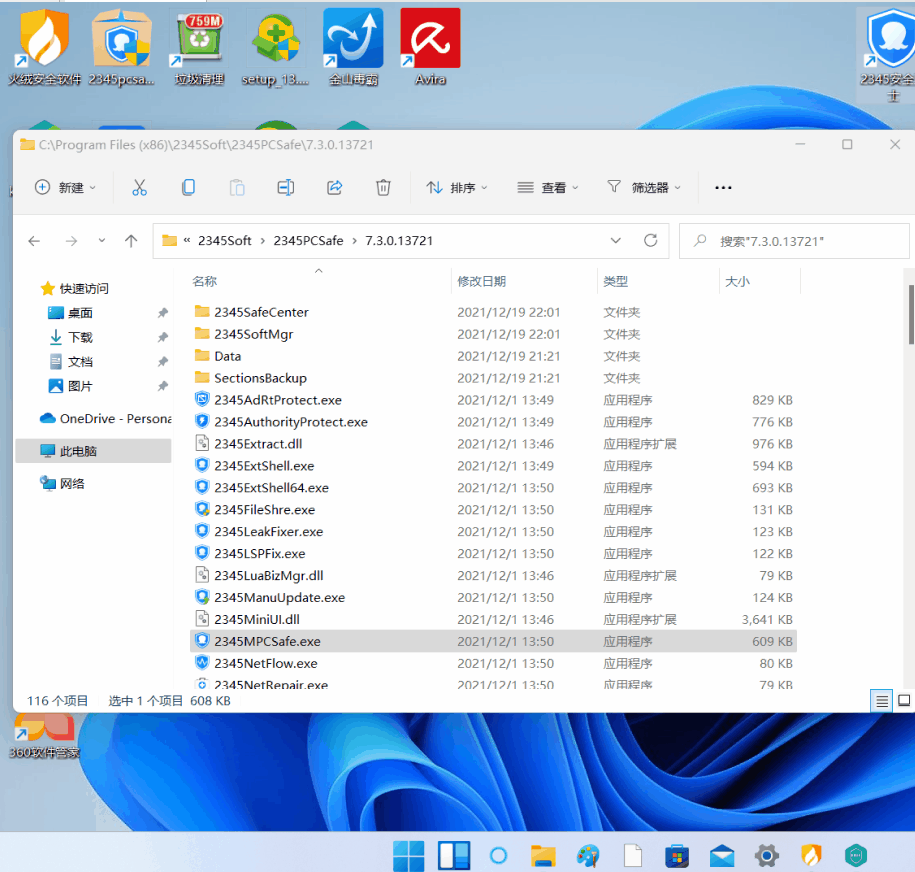Screen dimensions: 915x872
Task: Click the Copy icon in Explorer toolbar
Action: (188, 187)
